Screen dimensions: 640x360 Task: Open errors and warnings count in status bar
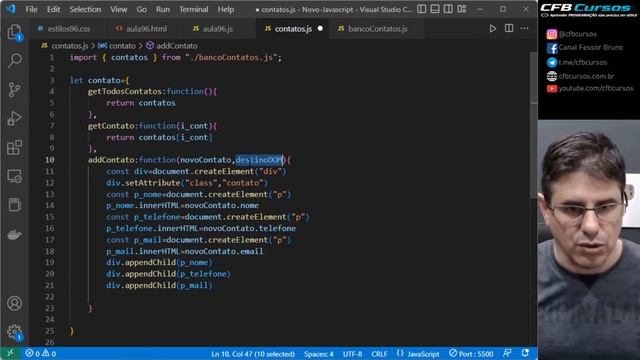coord(40,353)
